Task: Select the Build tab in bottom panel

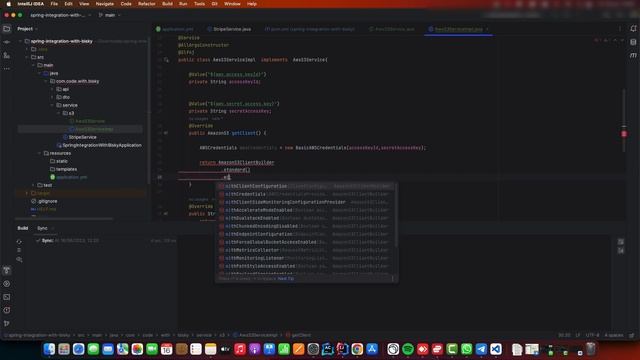Action: point(23,229)
